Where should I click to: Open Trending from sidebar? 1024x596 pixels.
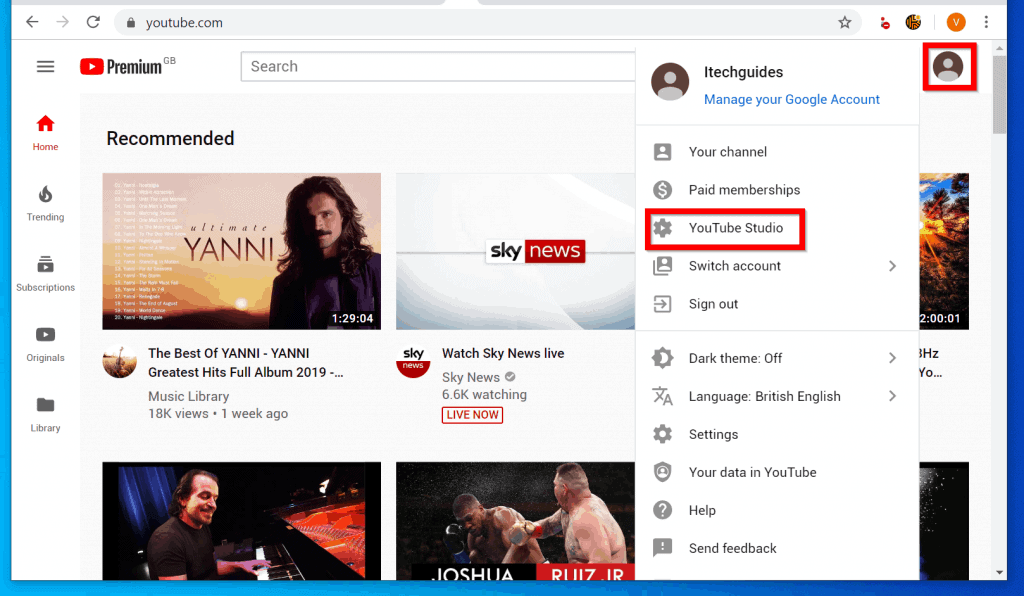pos(45,203)
